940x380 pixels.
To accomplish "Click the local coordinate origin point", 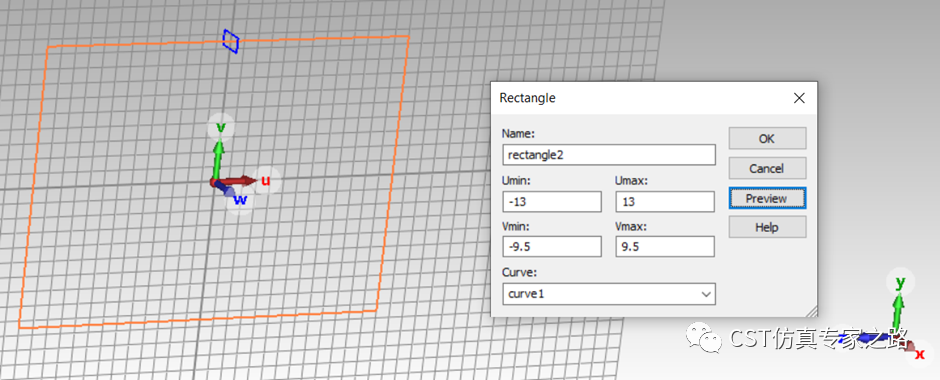I will click(x=214, y=183).
